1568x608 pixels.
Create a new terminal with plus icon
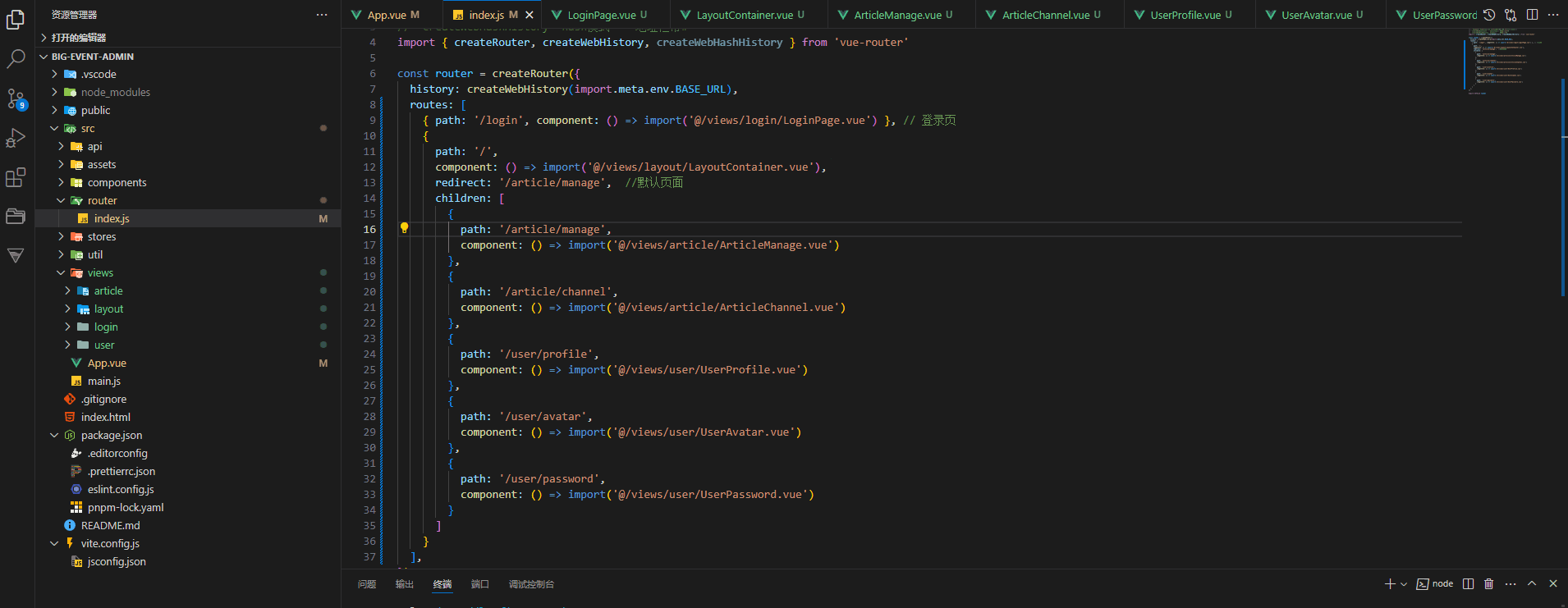click(x=1390, y=584)
